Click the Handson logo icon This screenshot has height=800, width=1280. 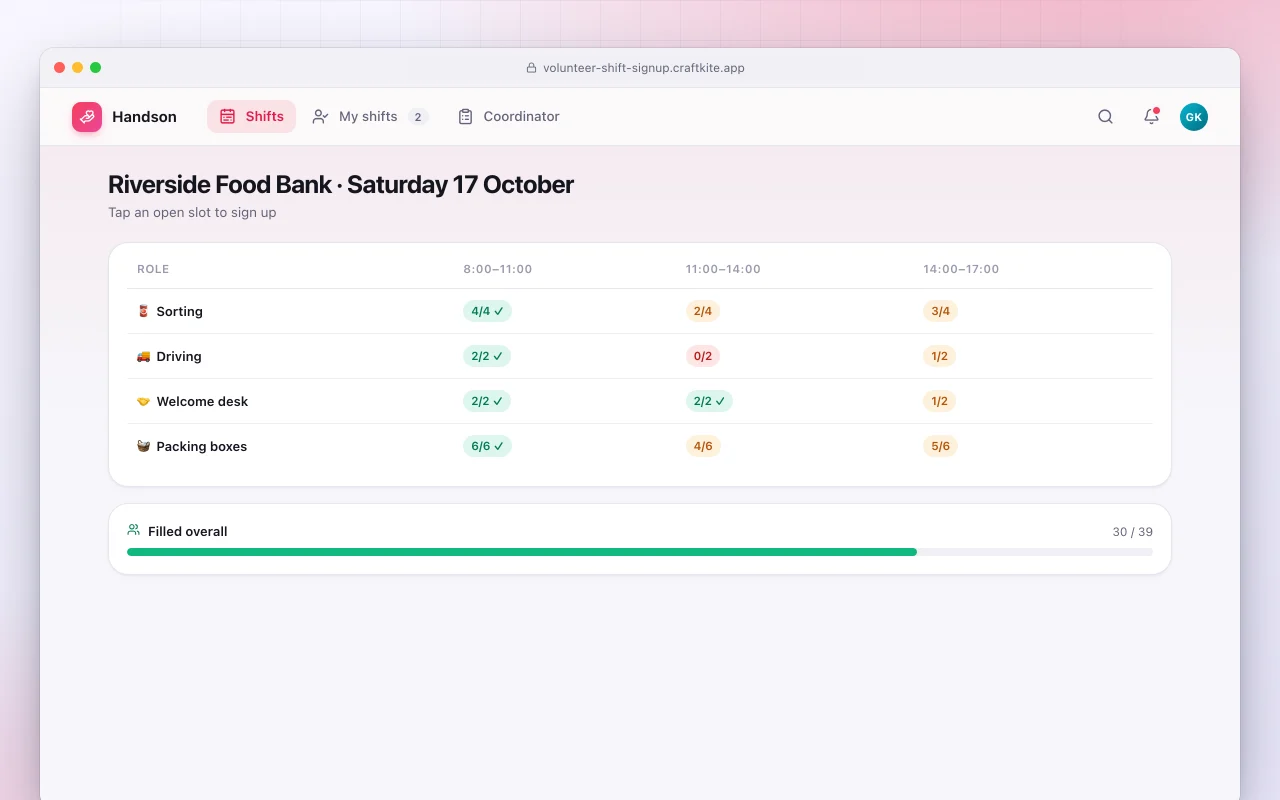(87, 117)
